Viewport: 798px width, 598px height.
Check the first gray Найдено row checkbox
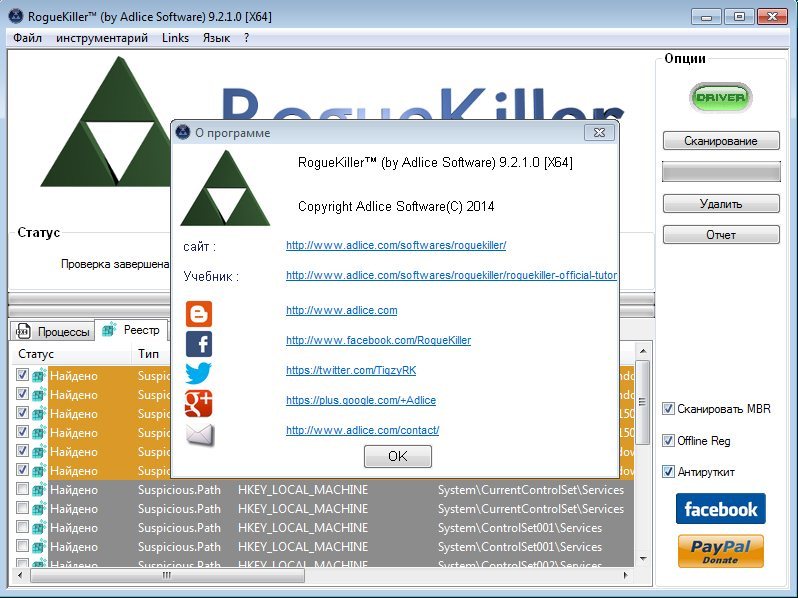click(22, 489)
